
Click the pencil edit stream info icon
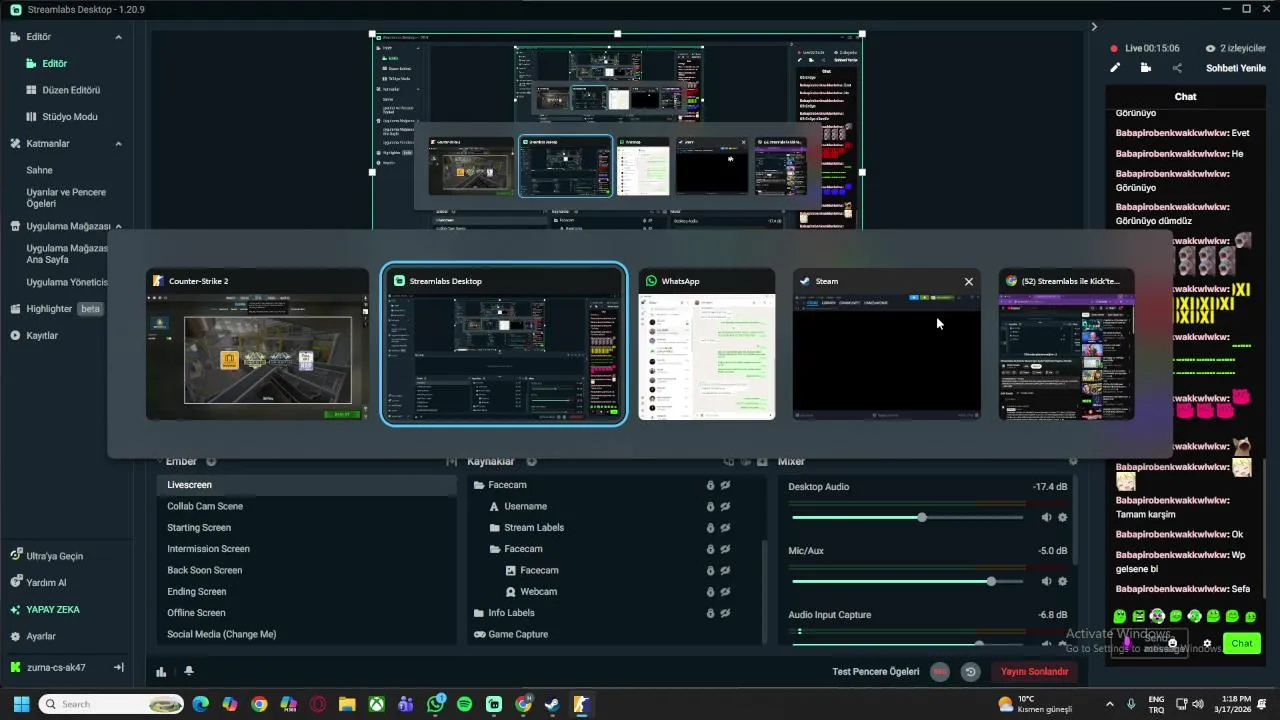click(x=1116, y=68)
